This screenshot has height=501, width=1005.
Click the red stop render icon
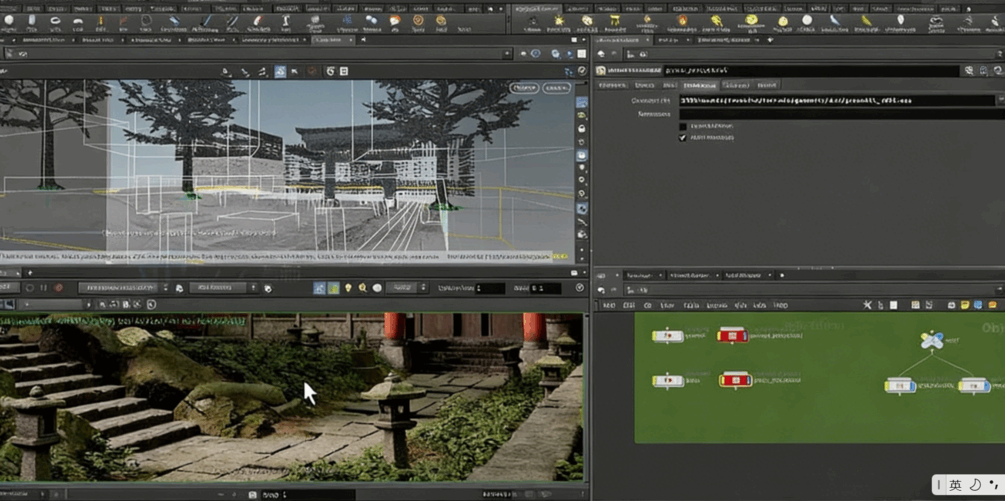point(59,288)
